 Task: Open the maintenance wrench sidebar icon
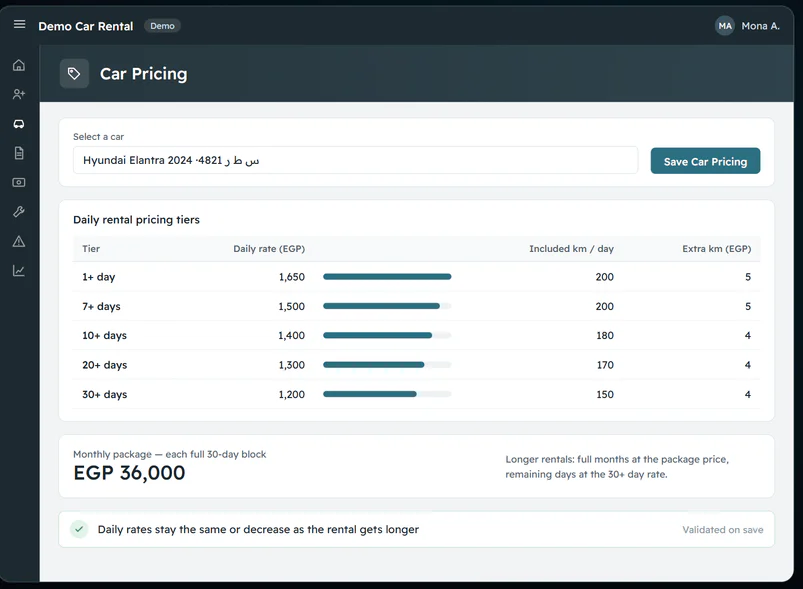pyautogui.click(x=19, y=212)
